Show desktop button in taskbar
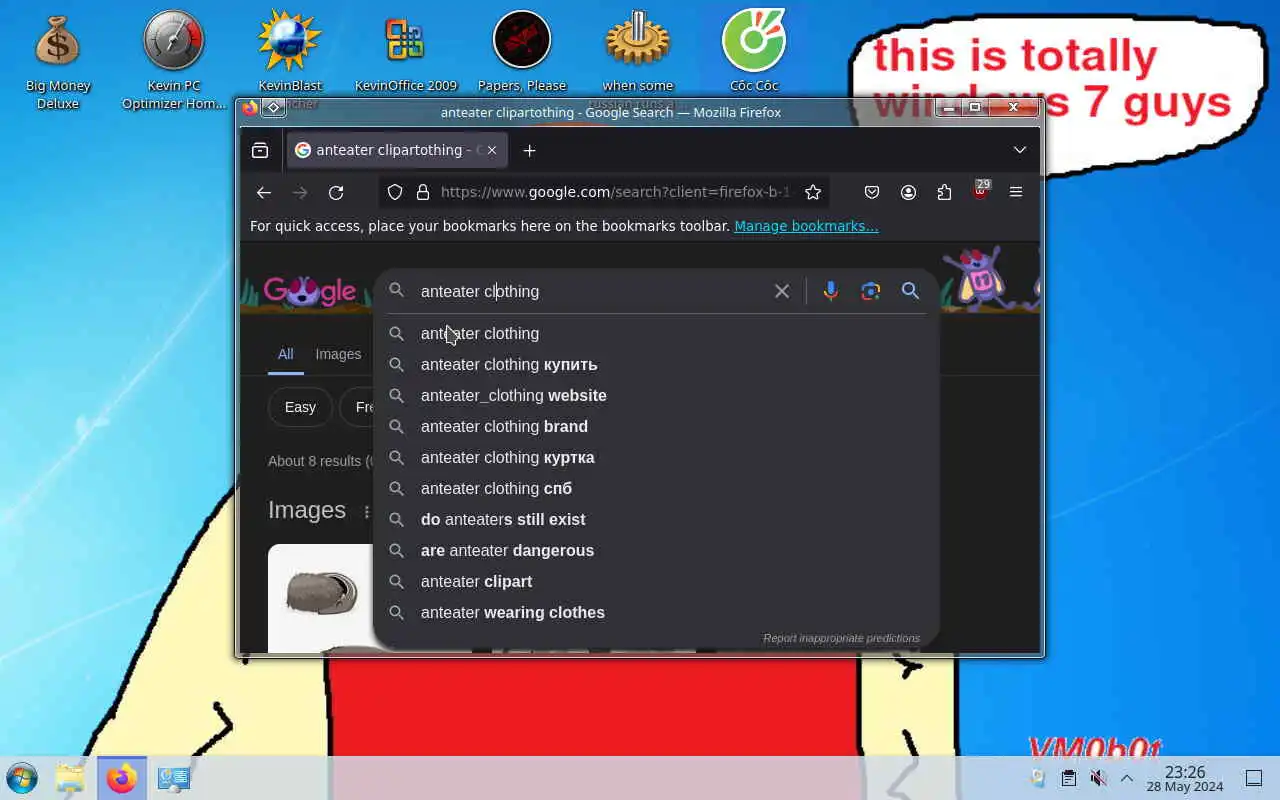The width and height of the screenshot is (1280, 800). 1254,778
